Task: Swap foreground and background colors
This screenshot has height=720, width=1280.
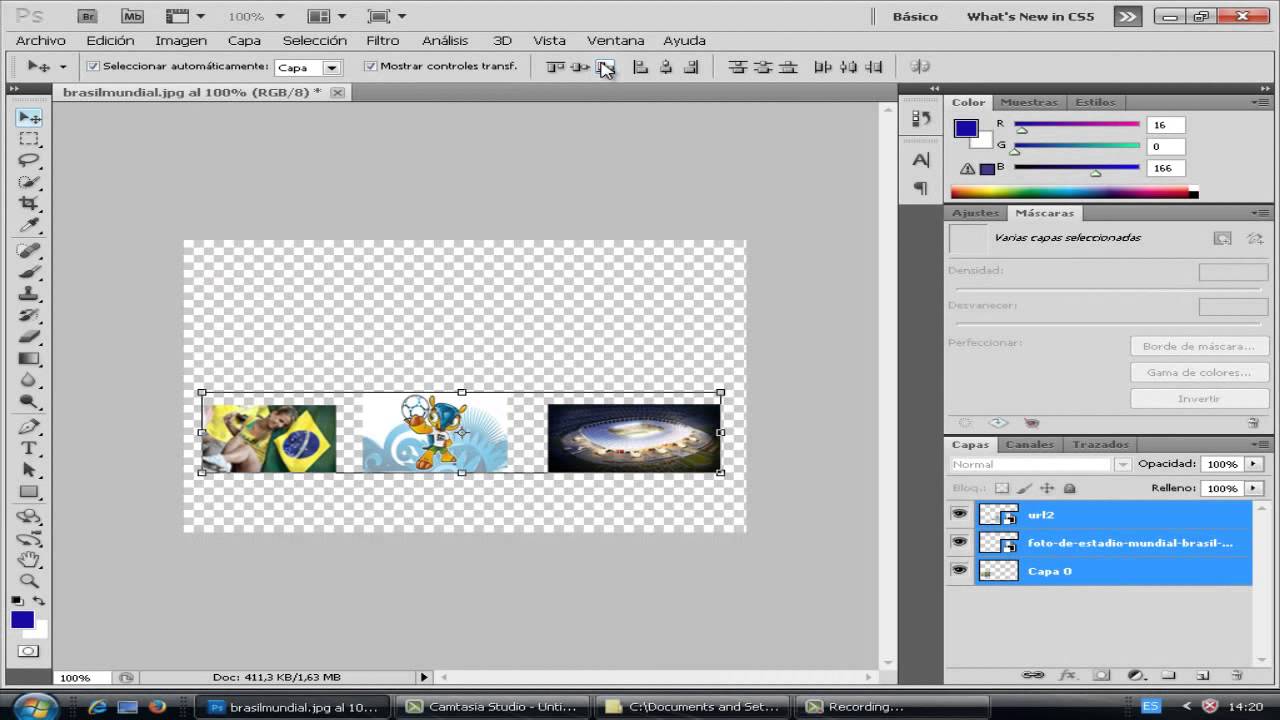Action: (39, 601)
